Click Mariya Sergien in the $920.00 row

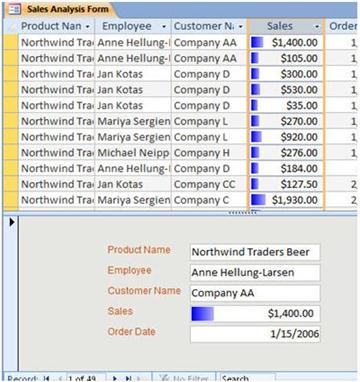(x=133, y=137)
